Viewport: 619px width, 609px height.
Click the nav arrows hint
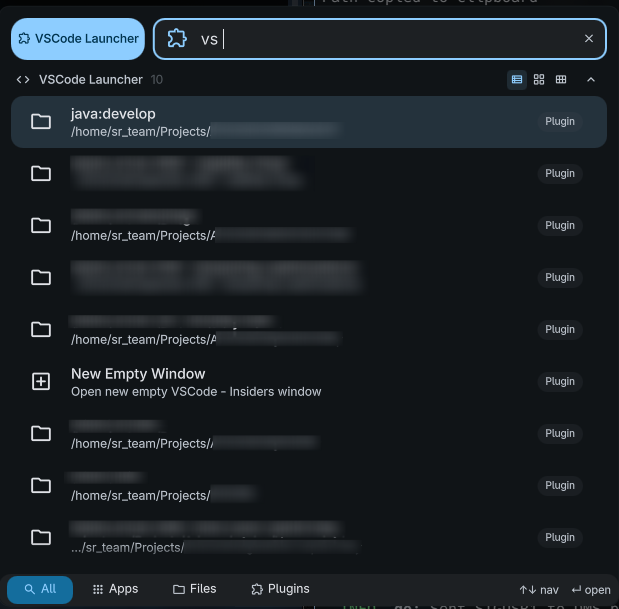(539, 590)
